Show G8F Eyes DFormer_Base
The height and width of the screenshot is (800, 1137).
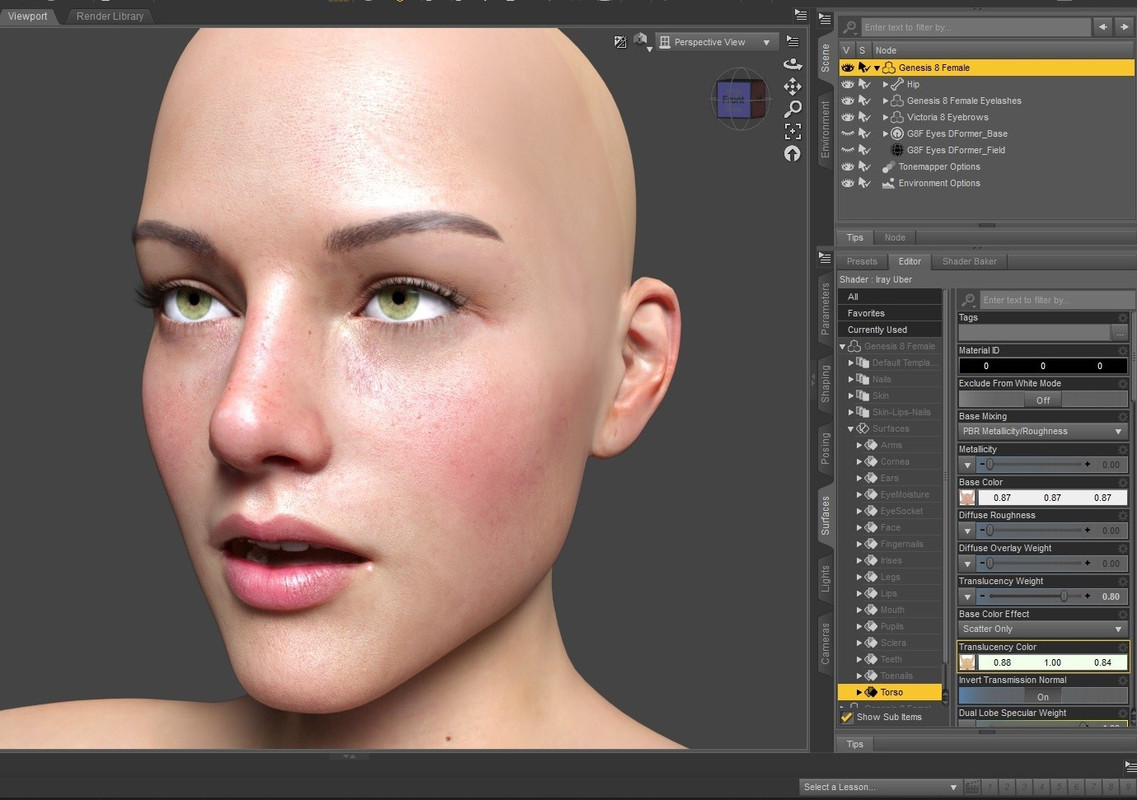click(x=847, y=133)
